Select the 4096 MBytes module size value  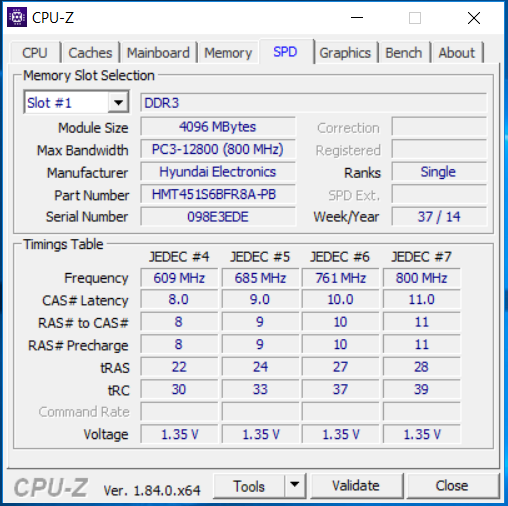218,127
